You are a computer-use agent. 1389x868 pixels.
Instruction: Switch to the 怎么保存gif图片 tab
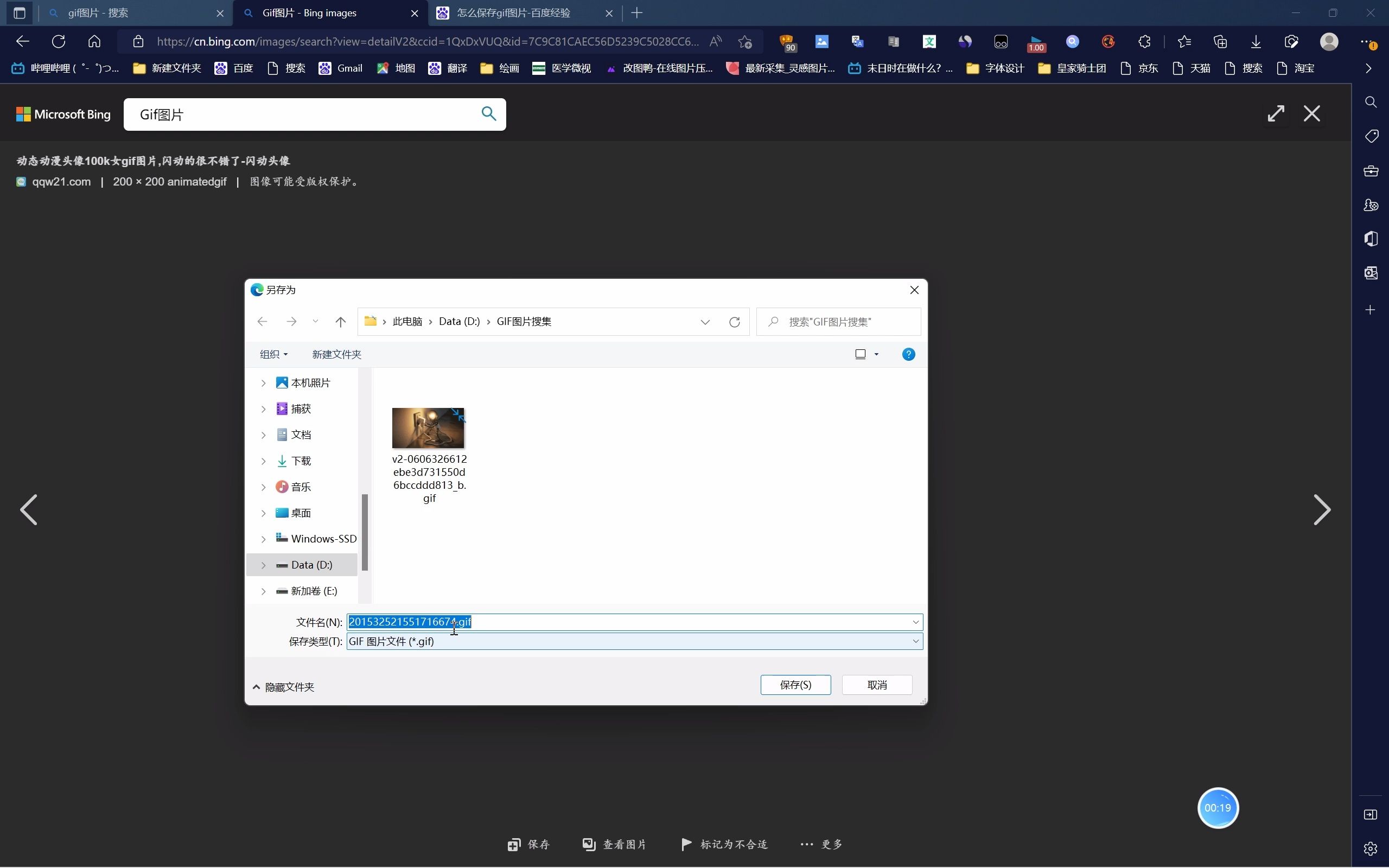click(513, 12)
